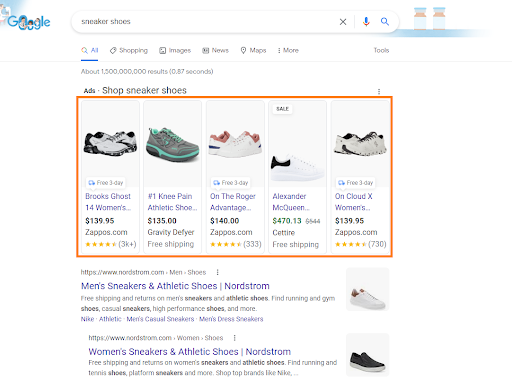512x388 pixels.
Task: Click Free 3-day badge on Cloud X card
Action: point(355,183)
